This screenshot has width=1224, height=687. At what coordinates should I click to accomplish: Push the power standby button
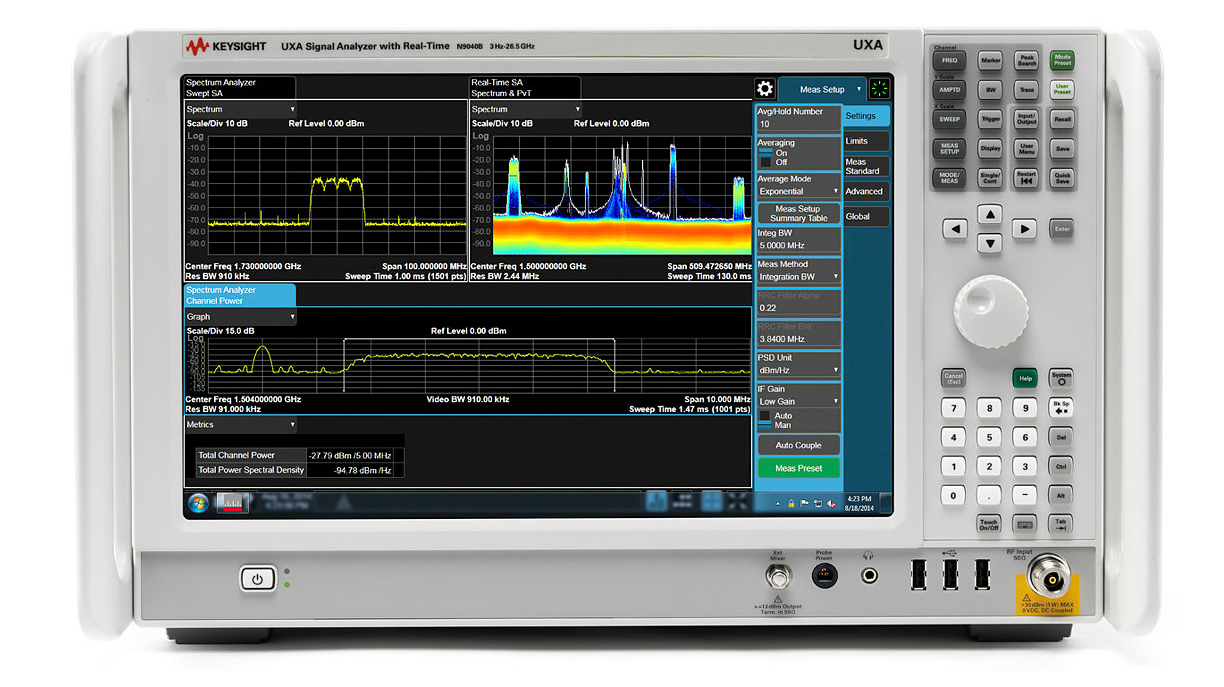[x=257, y=578]
